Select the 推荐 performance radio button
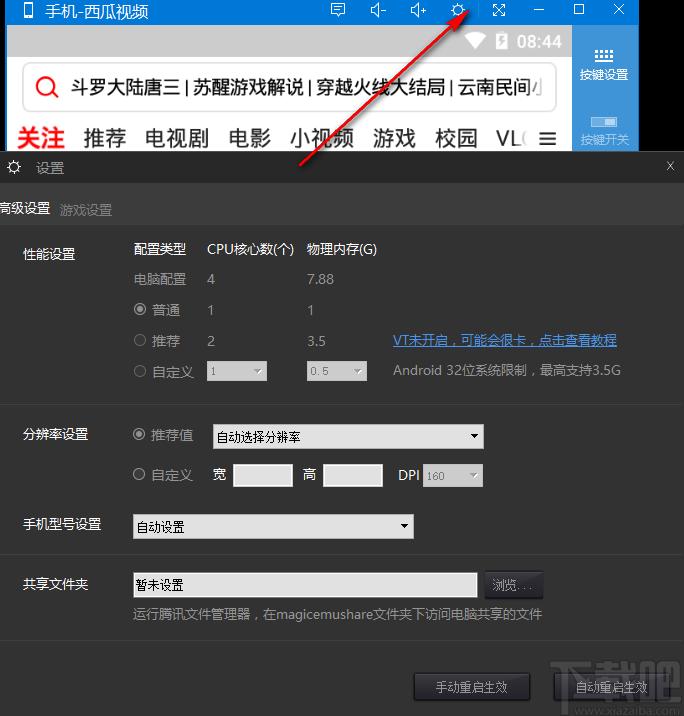 (140, 341)
